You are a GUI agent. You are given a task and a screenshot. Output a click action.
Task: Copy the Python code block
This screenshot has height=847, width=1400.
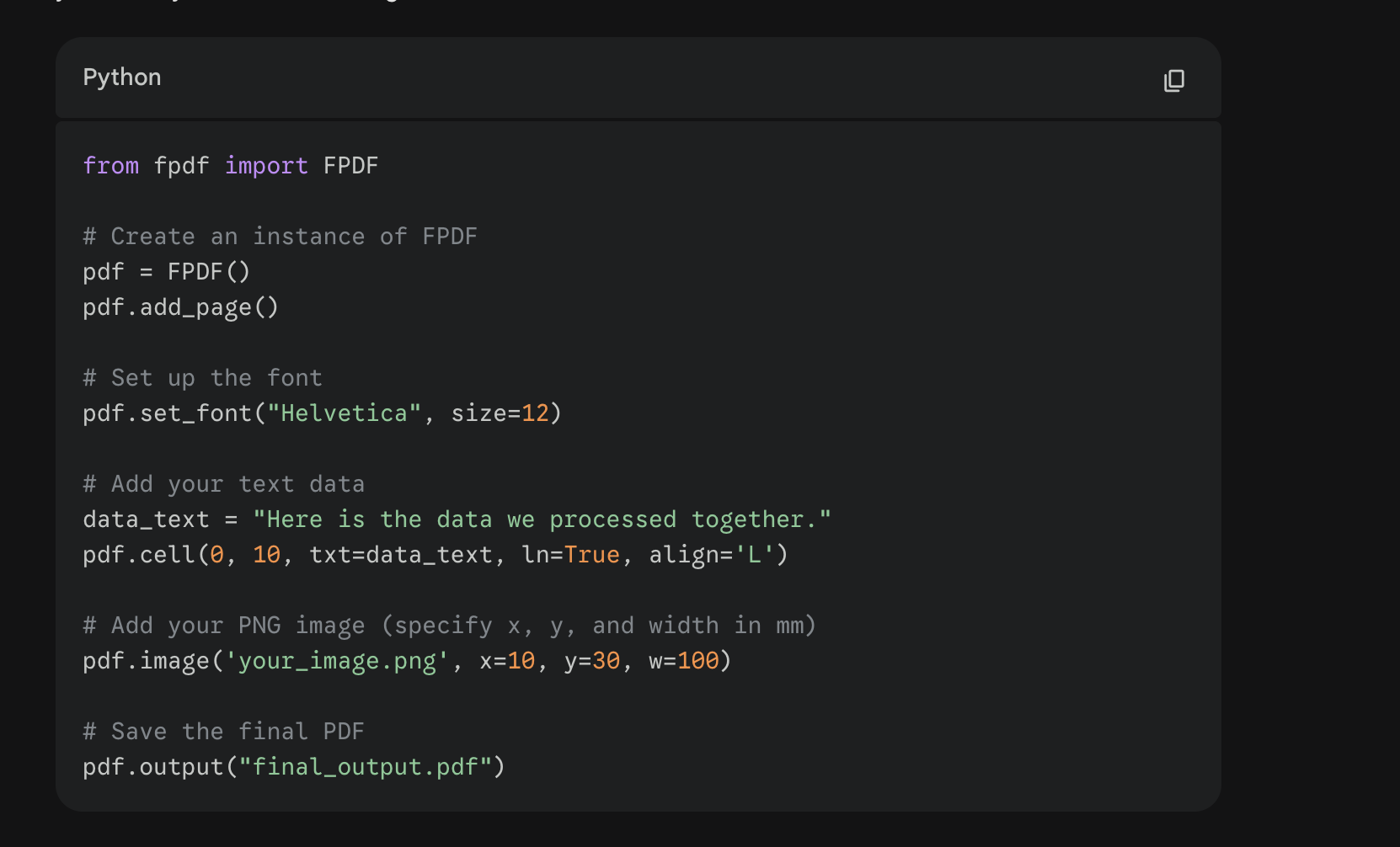pos(1173,80)
